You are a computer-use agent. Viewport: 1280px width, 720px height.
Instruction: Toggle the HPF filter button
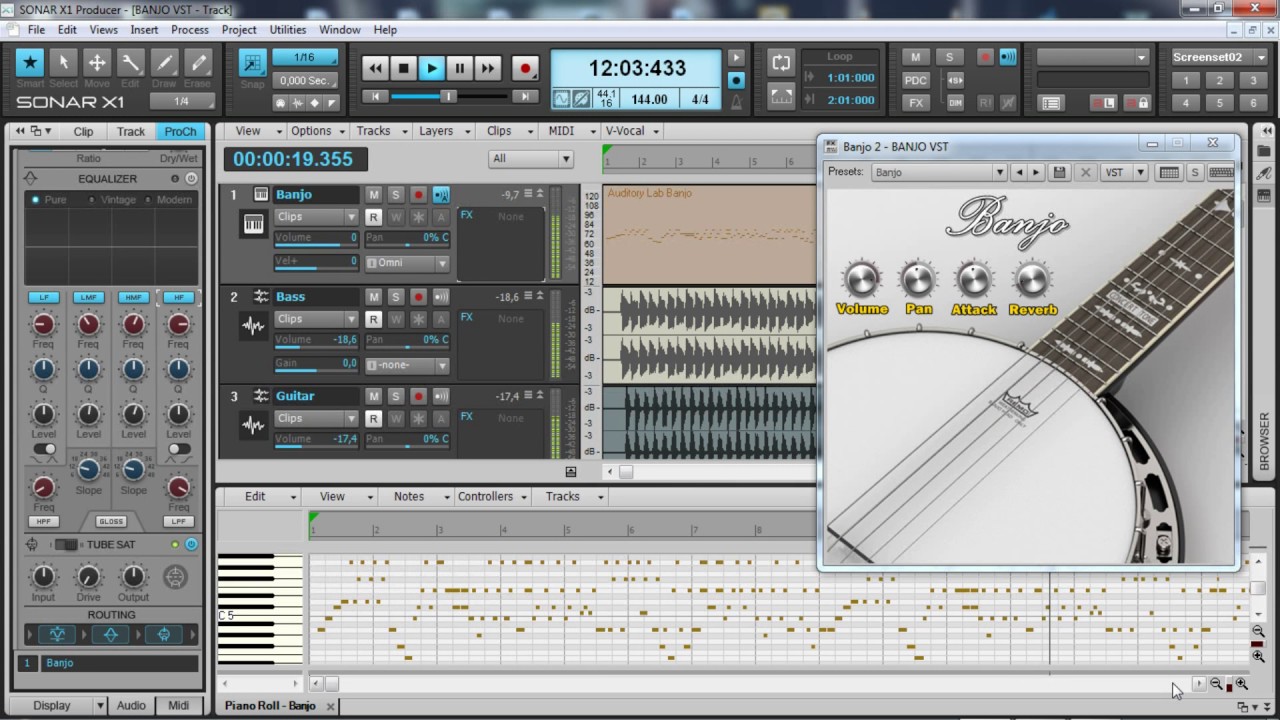tap(43, 522)
